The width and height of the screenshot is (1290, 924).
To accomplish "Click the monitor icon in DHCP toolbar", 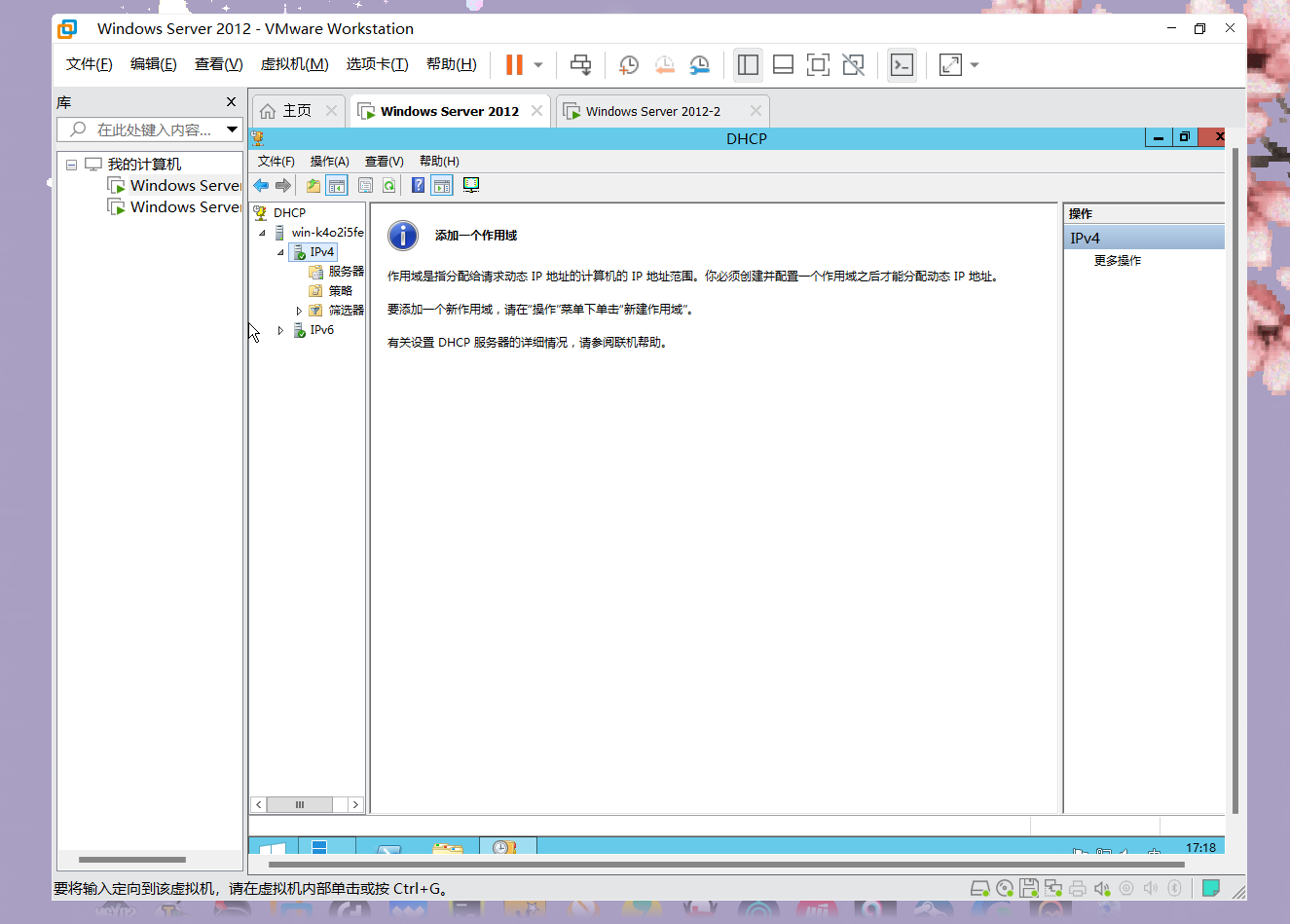I will tap(471, 186).
